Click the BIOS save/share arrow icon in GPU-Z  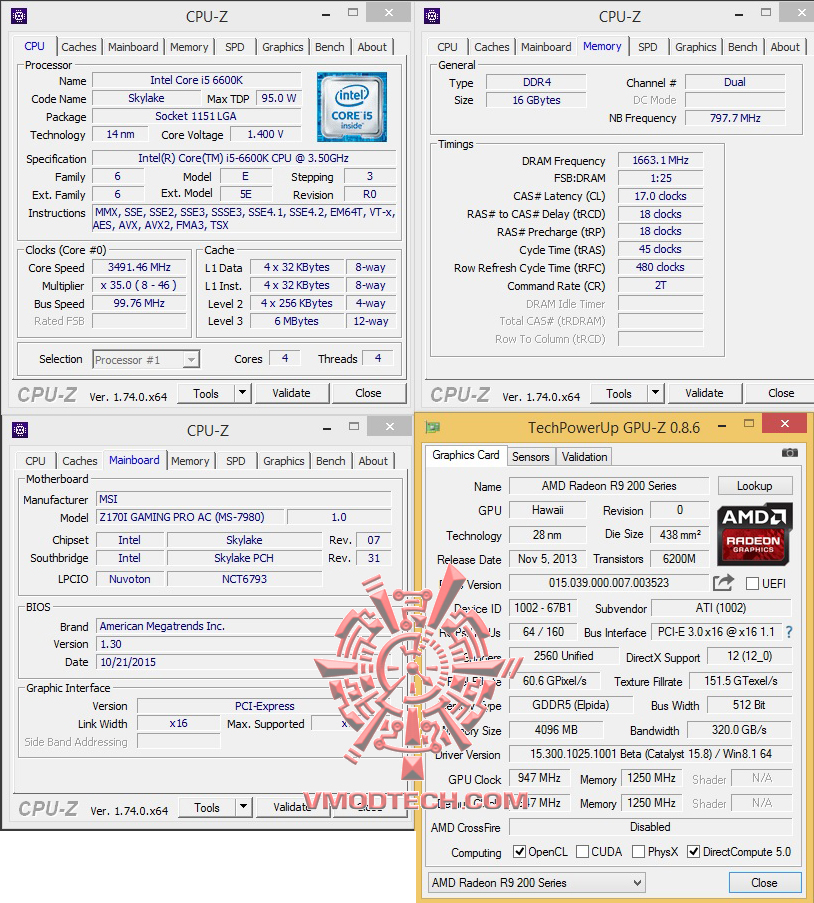point(724,582)
